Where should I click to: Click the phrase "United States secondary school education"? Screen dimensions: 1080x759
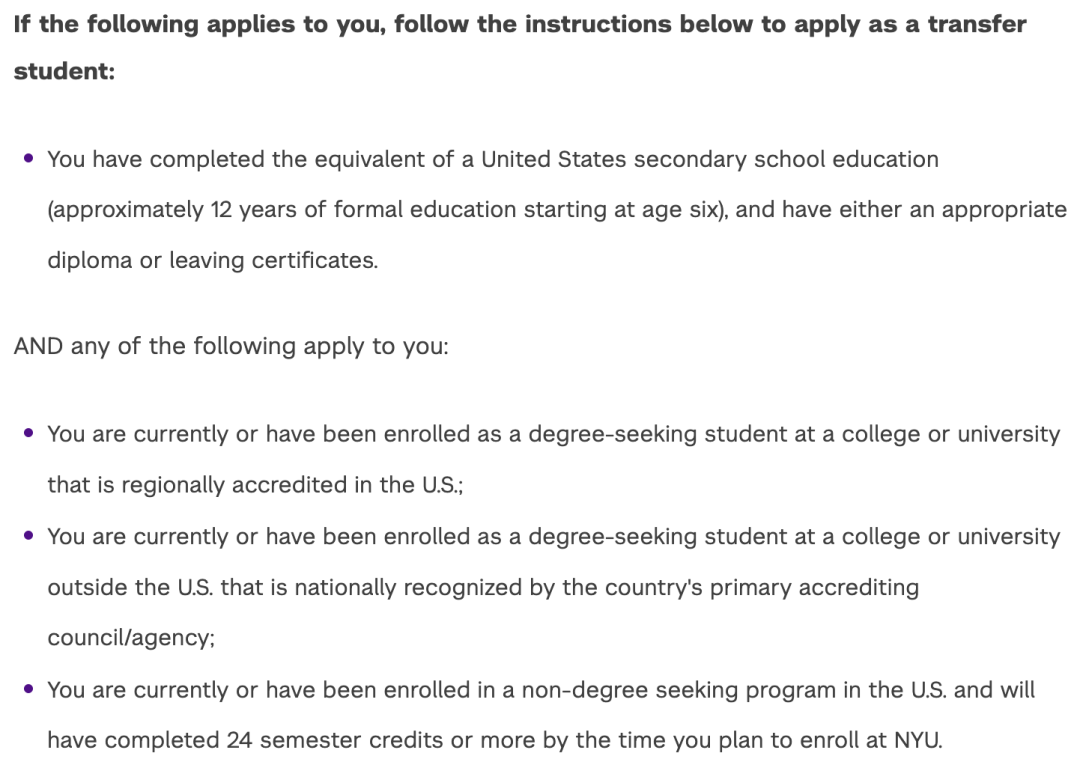709,159
